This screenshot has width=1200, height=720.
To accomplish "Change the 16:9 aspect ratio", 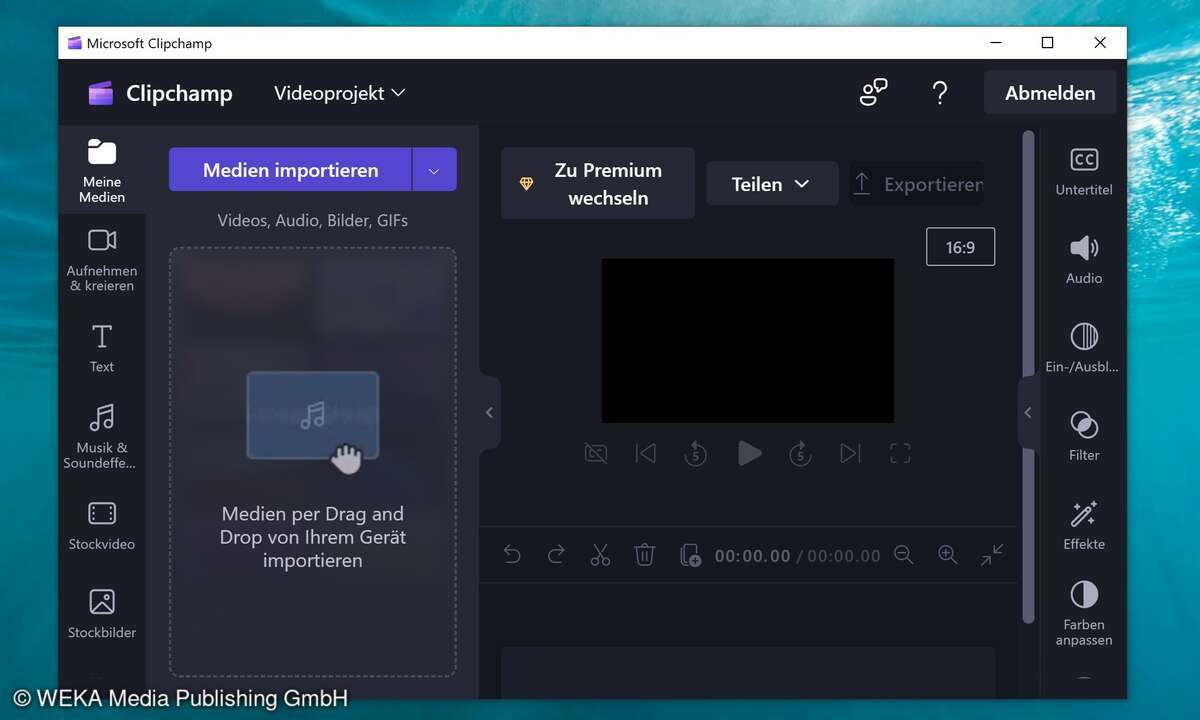I will click(960, 247).
